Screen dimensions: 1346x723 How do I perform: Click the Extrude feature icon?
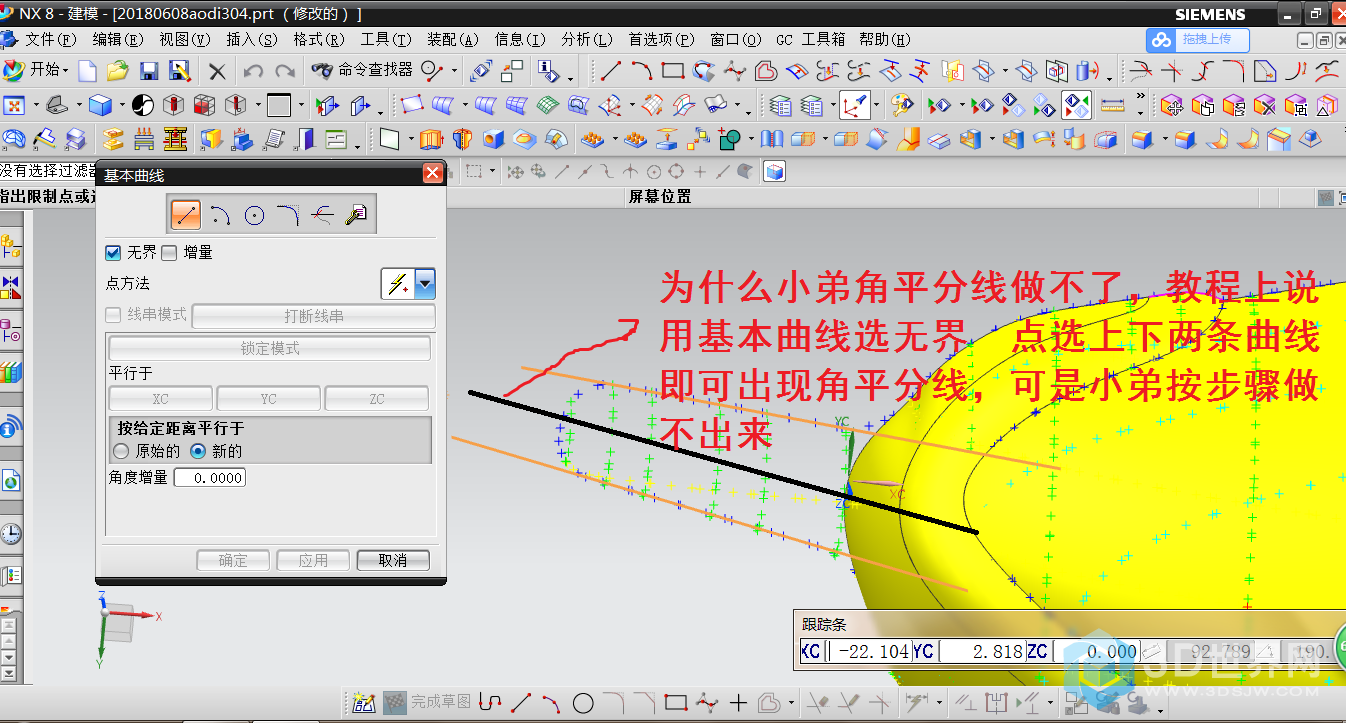pyautogui.click(x=431, y=139)
